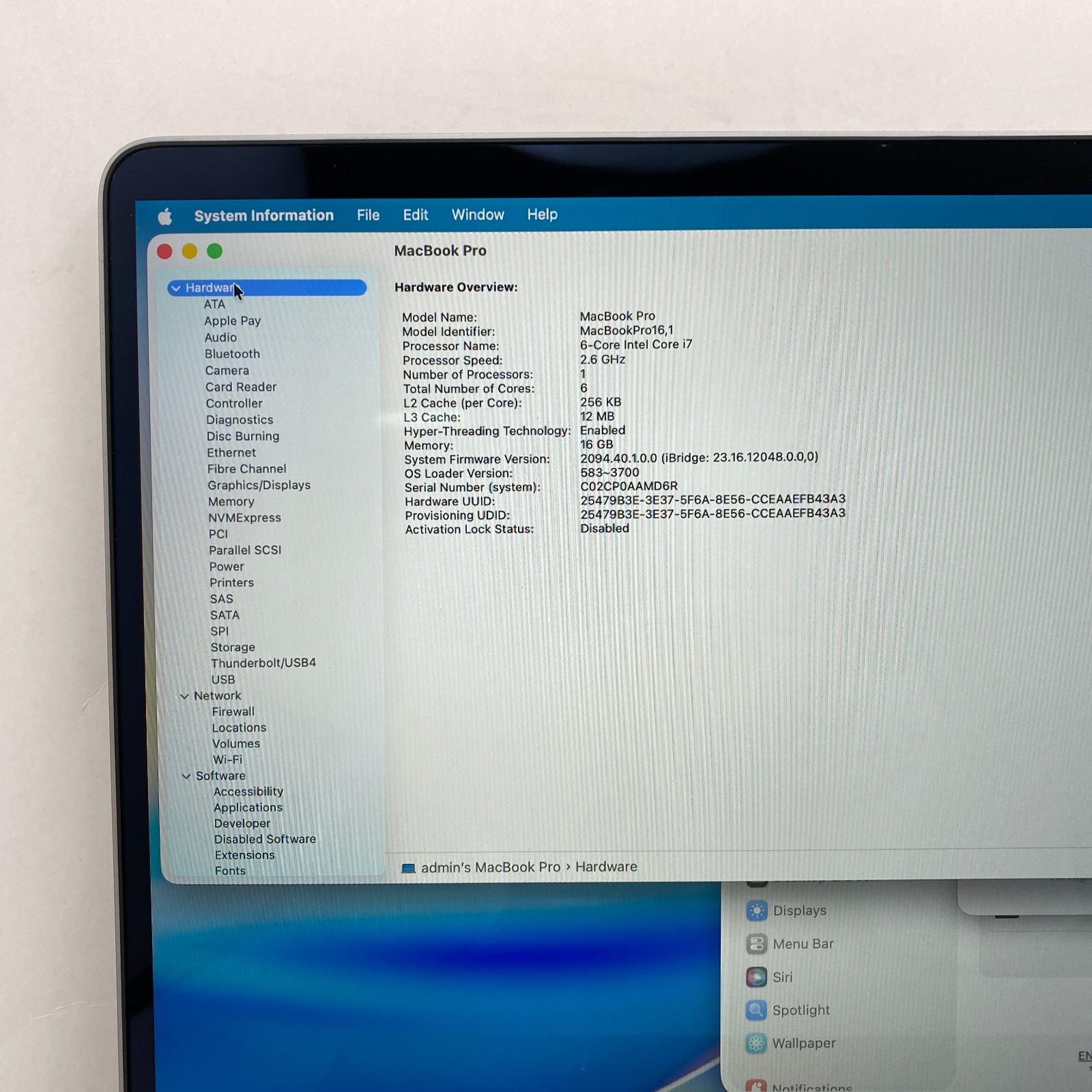Select Printers in the sidebar

tap(231, 583)
